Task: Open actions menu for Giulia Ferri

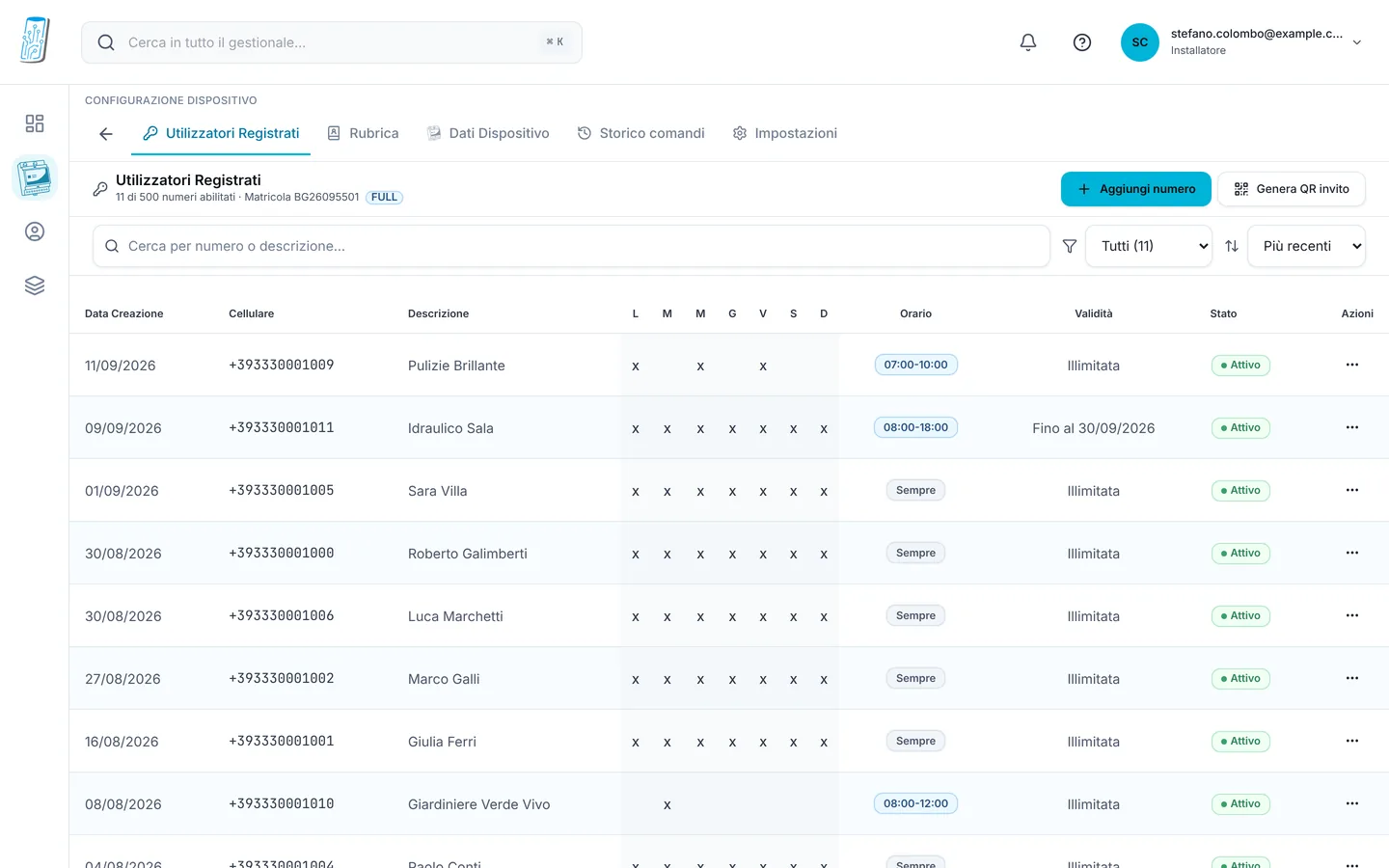Action: [x=1352, y=741]
